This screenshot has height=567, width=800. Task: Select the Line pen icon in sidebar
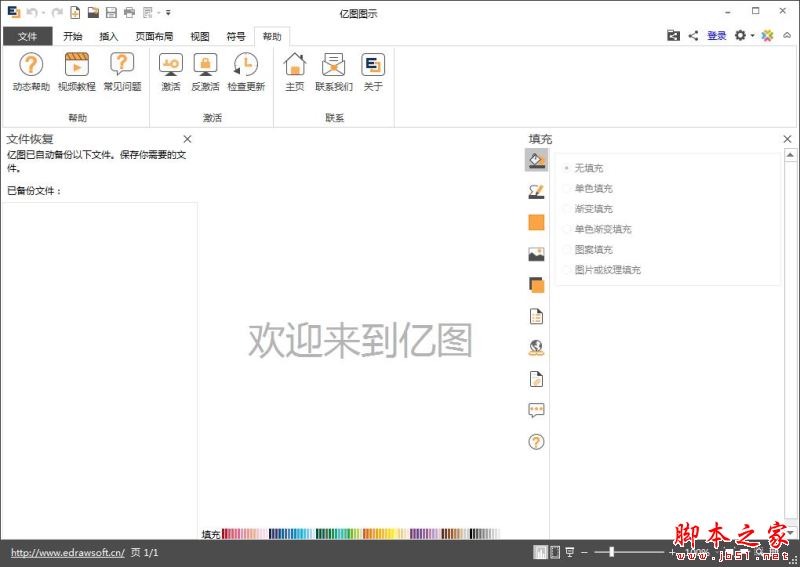pyautogui.click(x=536, y=191)
